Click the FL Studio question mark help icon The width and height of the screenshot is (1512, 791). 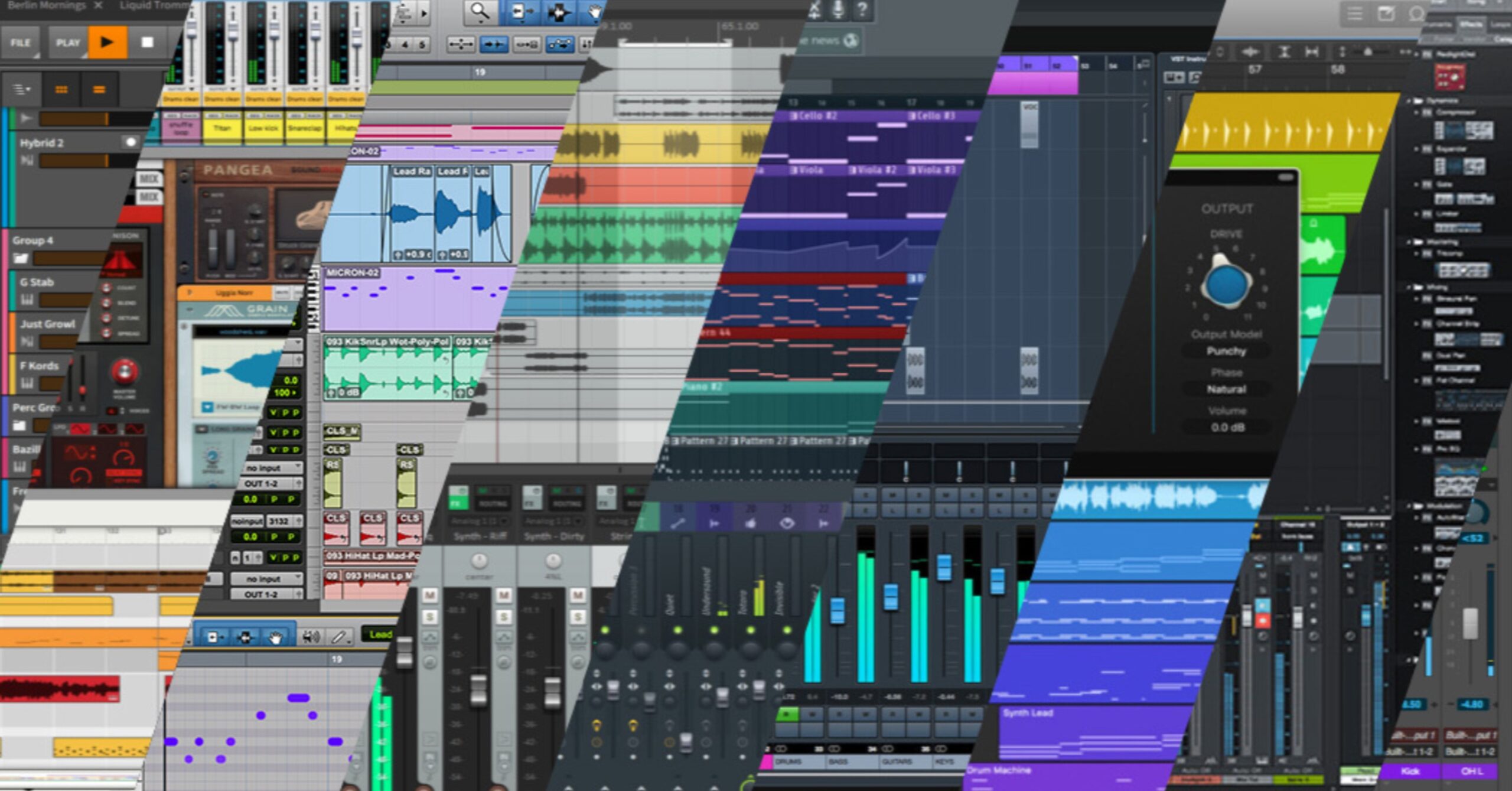click(861, 9)
